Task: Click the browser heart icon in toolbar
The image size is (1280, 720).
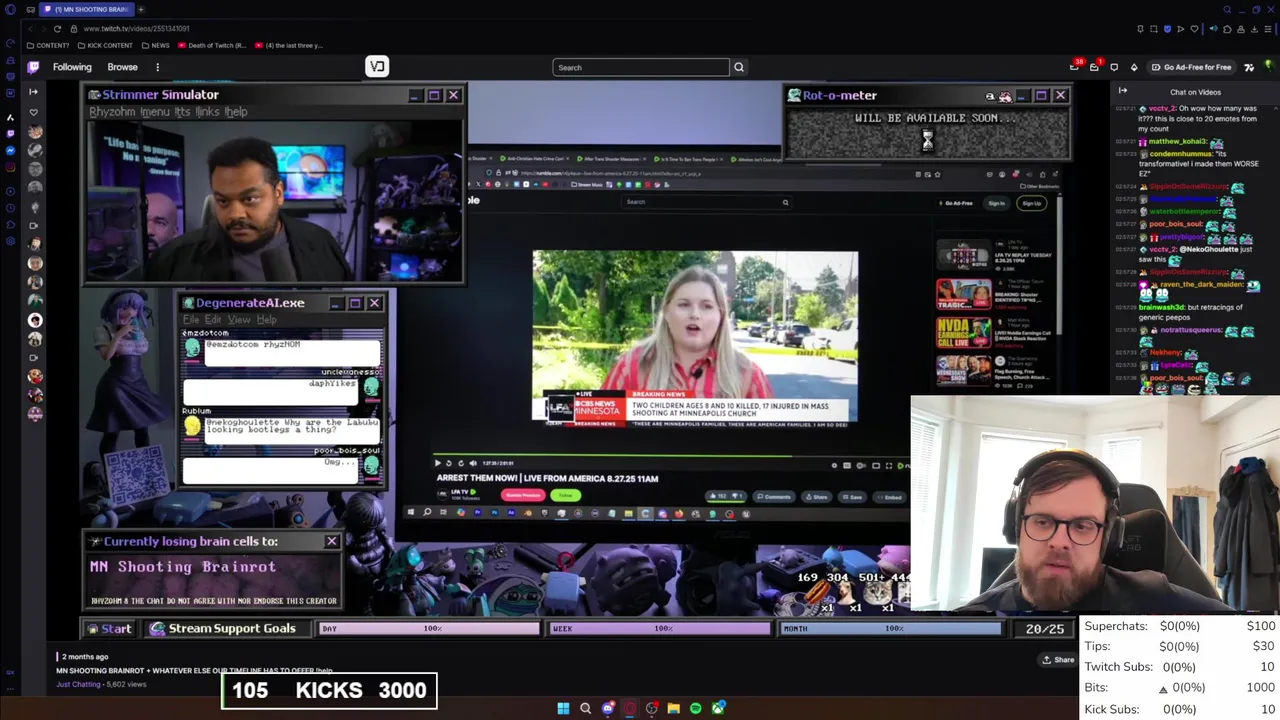Action: tap(1194, 29)
